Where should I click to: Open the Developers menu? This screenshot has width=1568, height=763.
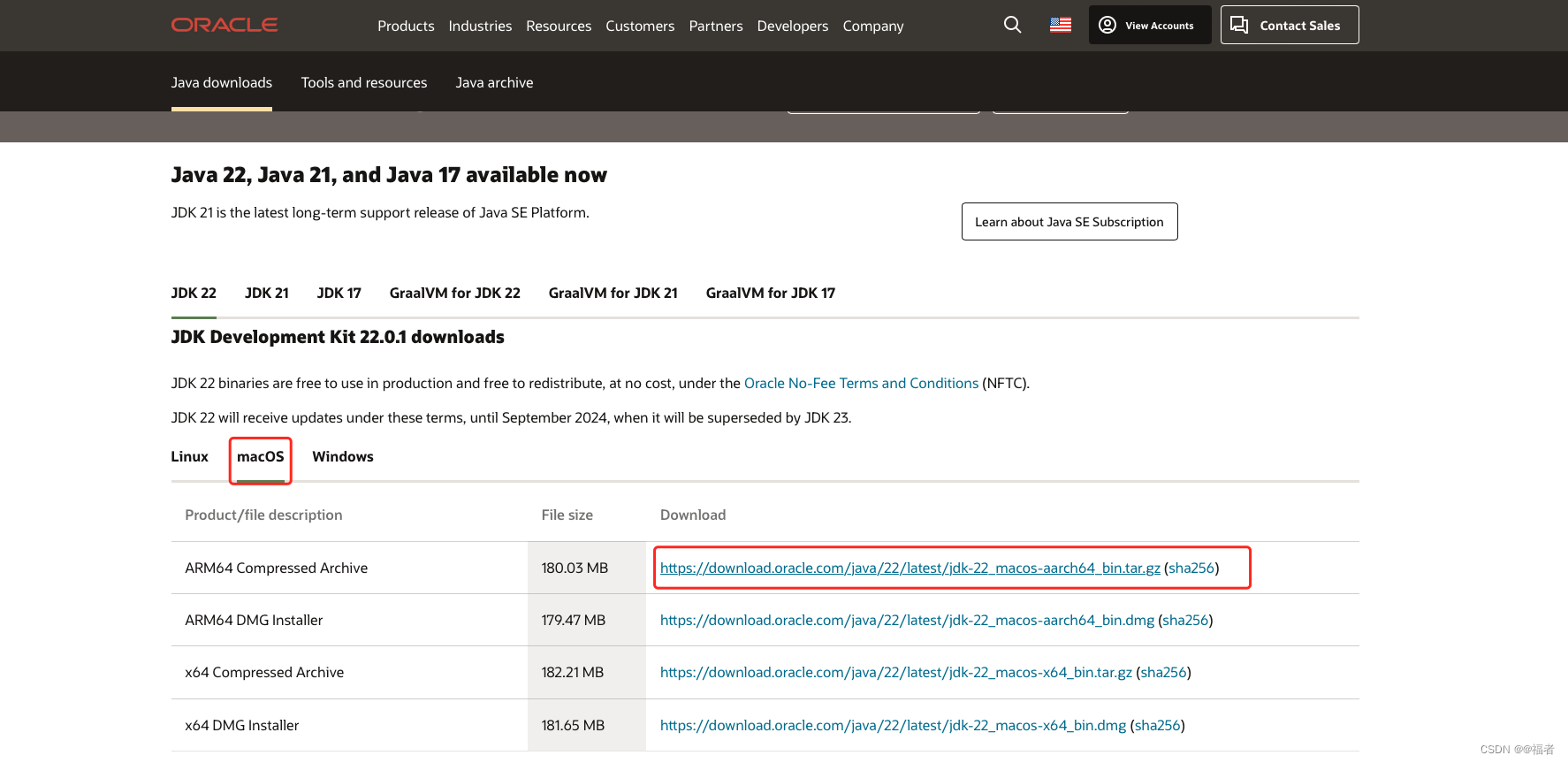pyautogui.click(x=793, y=26)
